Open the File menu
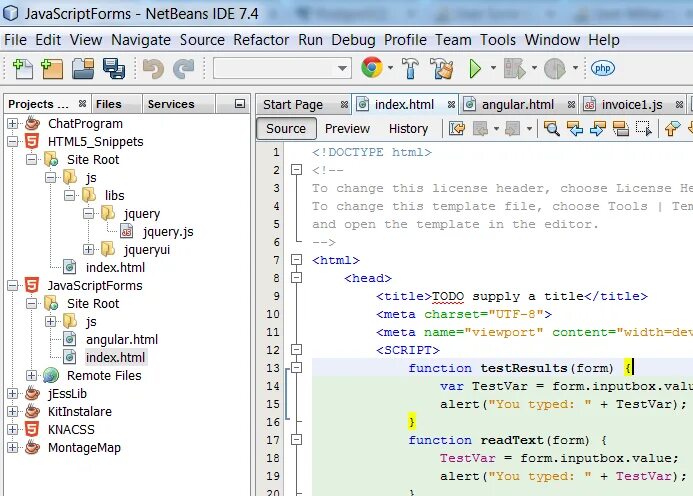The height and width of the screenshot is (496, 693). 15,40
